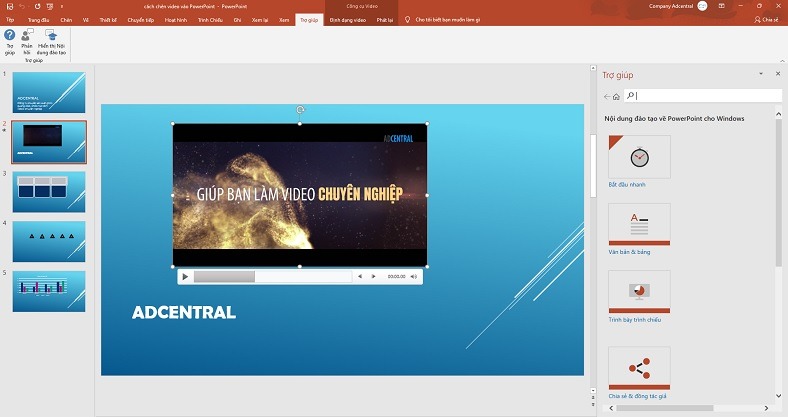Image resolution: width=788 pixels, height=417 pixels.
Task: Close the Trợ giúp help pane
Action: tap(778, 74)
